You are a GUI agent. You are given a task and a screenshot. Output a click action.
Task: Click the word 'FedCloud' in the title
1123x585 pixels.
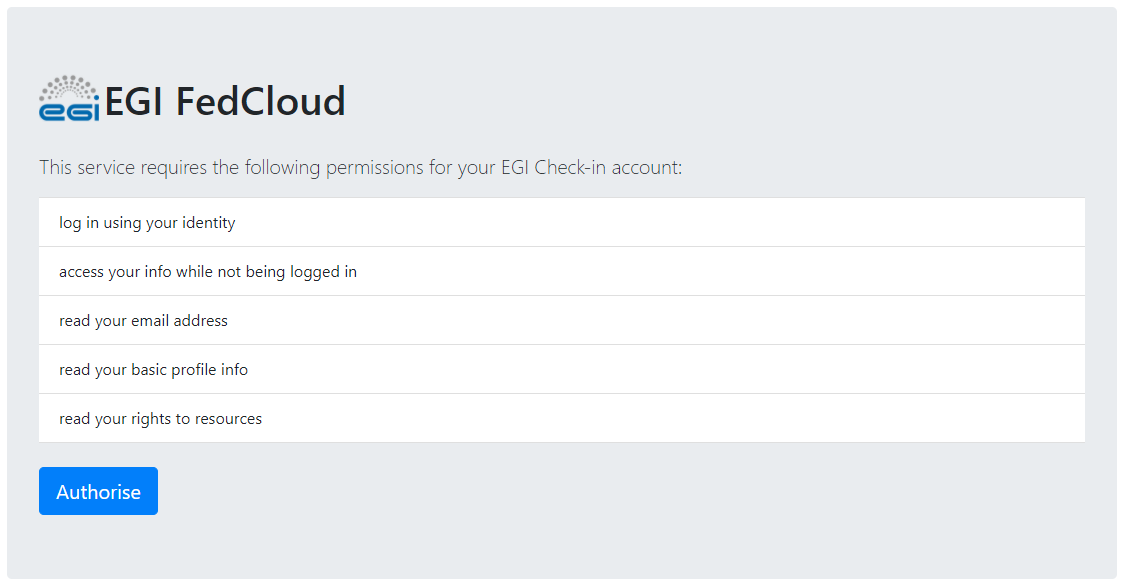tap(260, 102)
